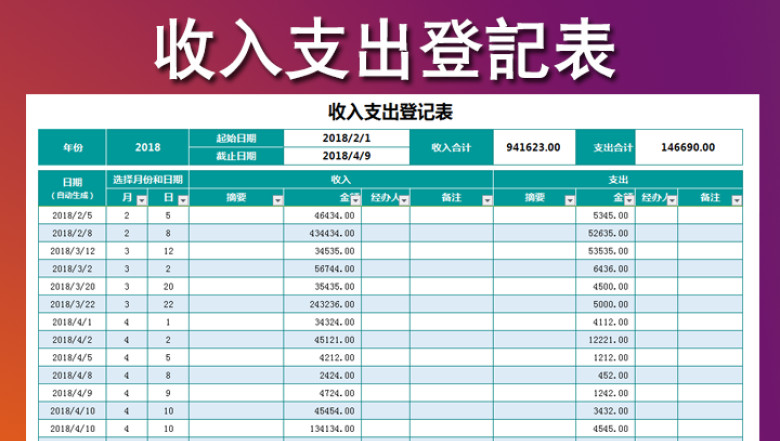This screenshot has width=780, height=441.
Task: Select date cell 2018/3/22
Action: click(72, 304)
